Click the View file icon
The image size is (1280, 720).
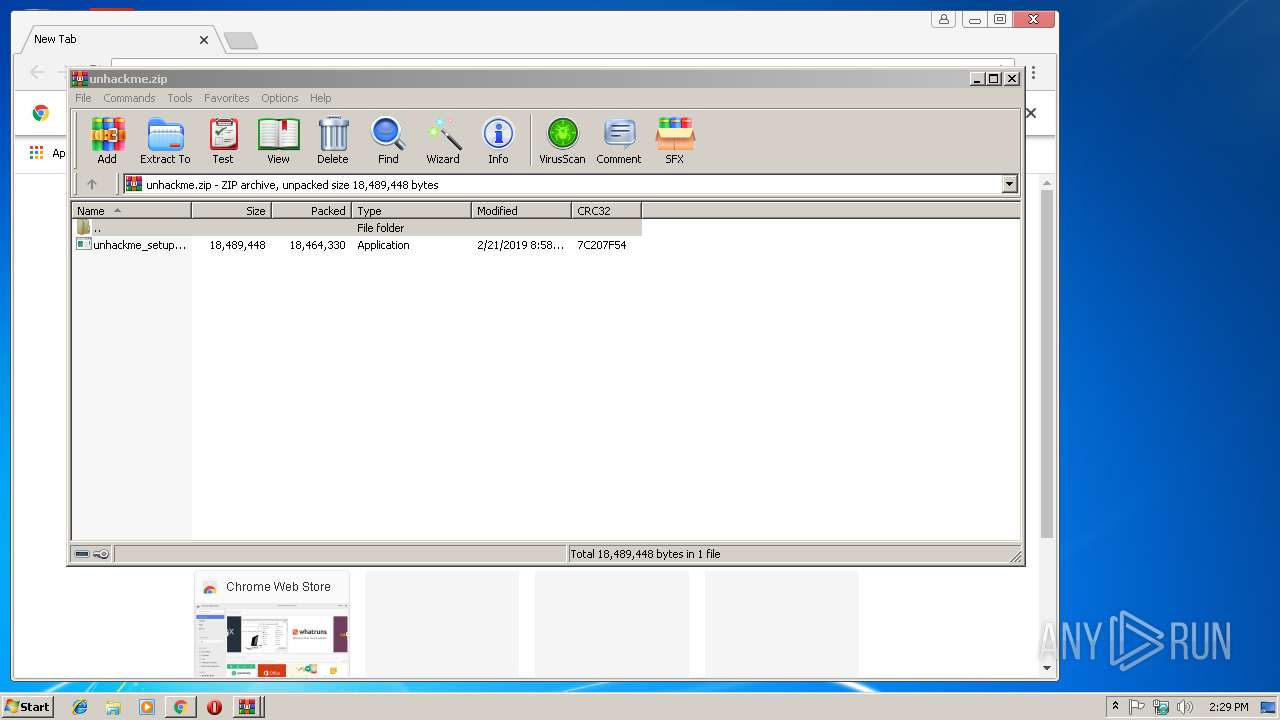tap(278, 141)
